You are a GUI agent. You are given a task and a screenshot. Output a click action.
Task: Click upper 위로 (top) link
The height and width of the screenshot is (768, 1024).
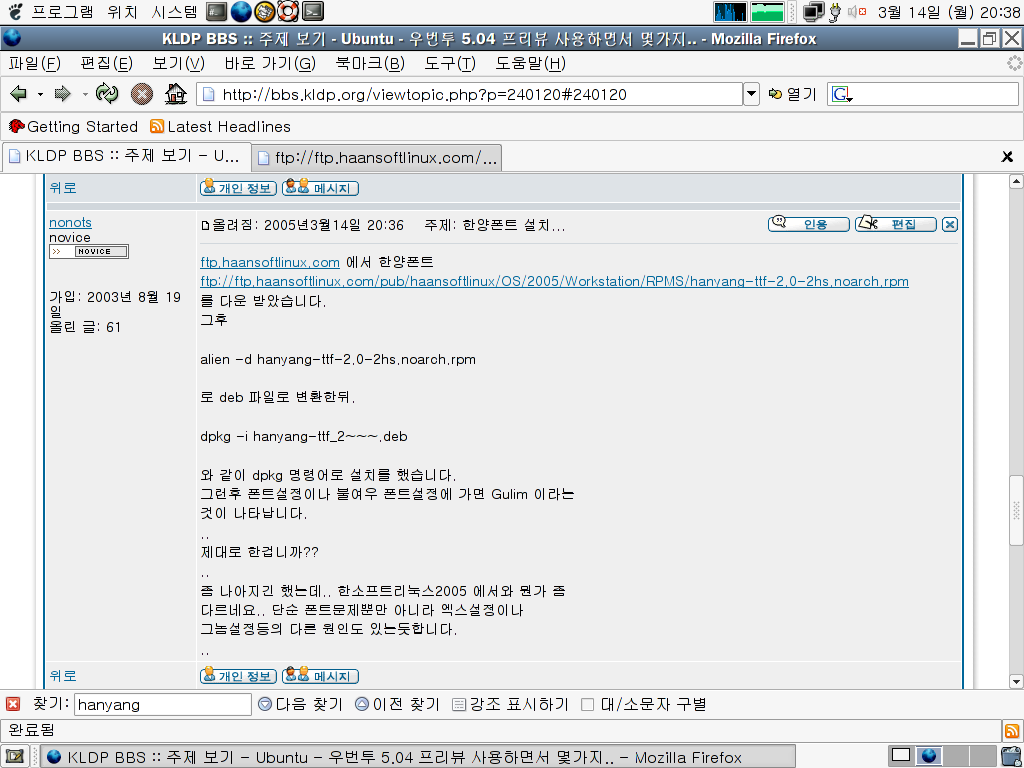coord(63,188)
